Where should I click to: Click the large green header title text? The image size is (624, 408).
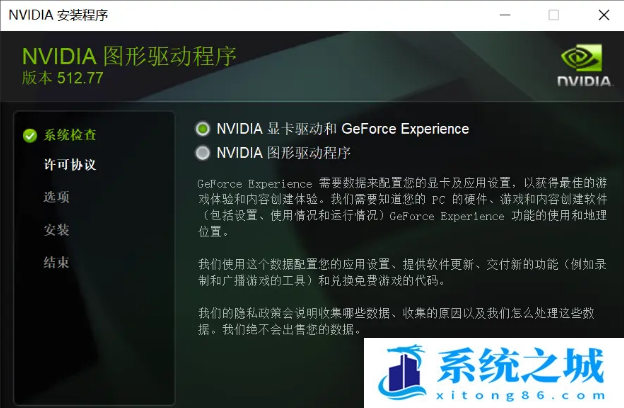[129, 56]
